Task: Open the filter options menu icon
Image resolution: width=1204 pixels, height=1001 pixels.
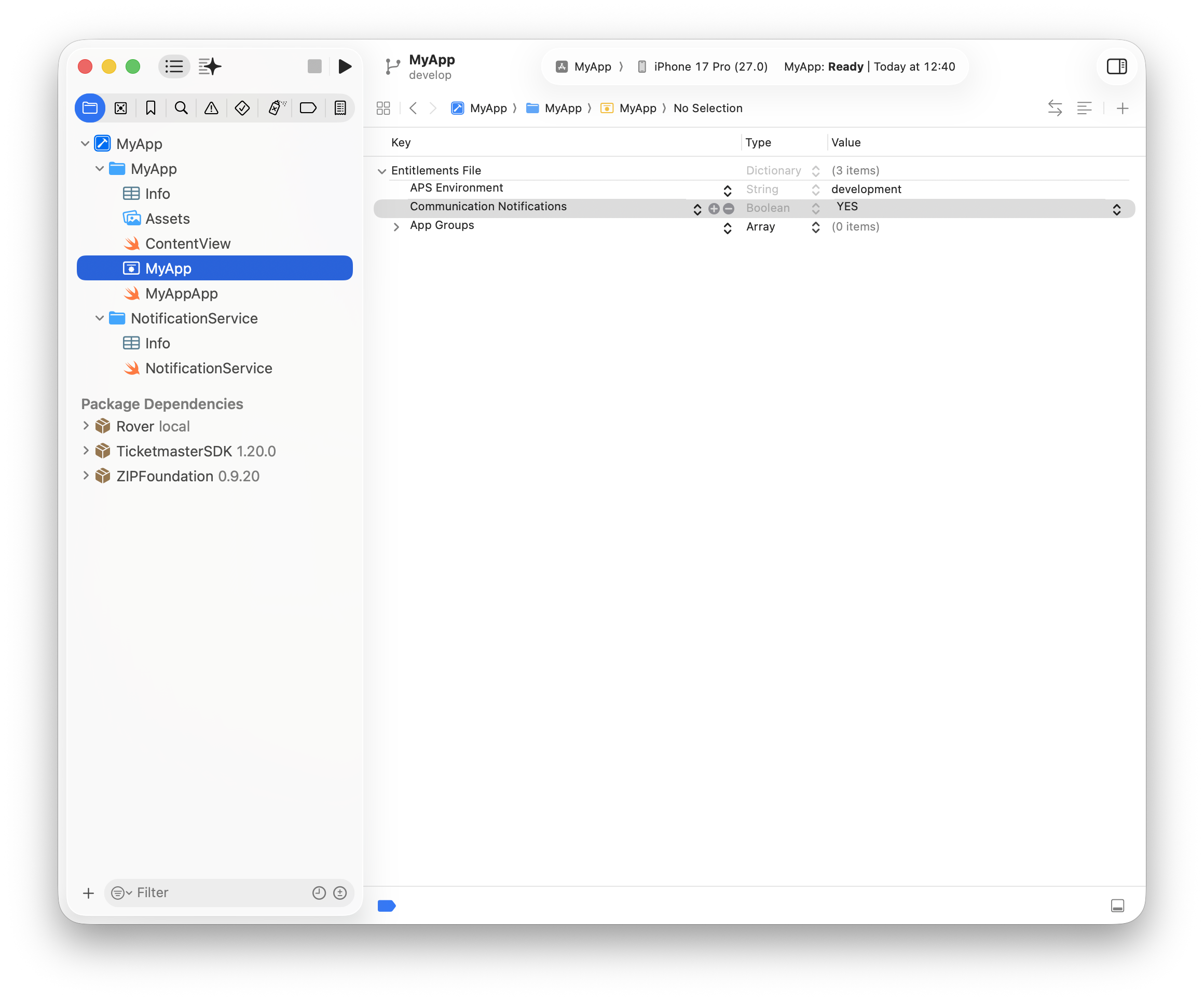Action: 121,892
